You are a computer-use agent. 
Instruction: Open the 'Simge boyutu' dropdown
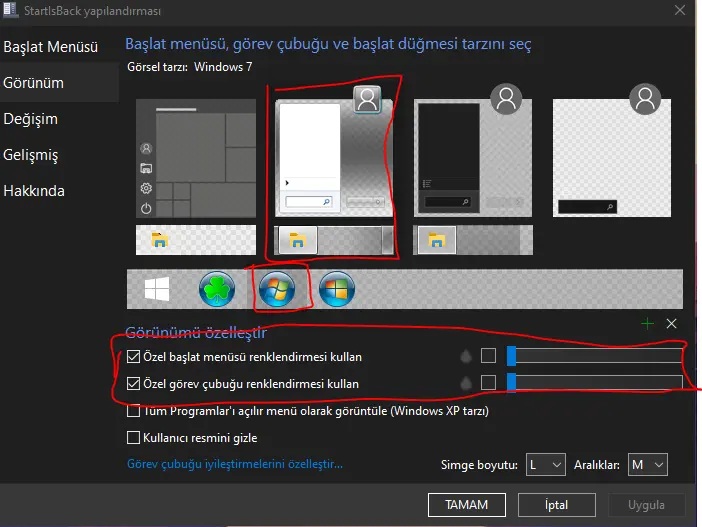[x=545, y=465]
